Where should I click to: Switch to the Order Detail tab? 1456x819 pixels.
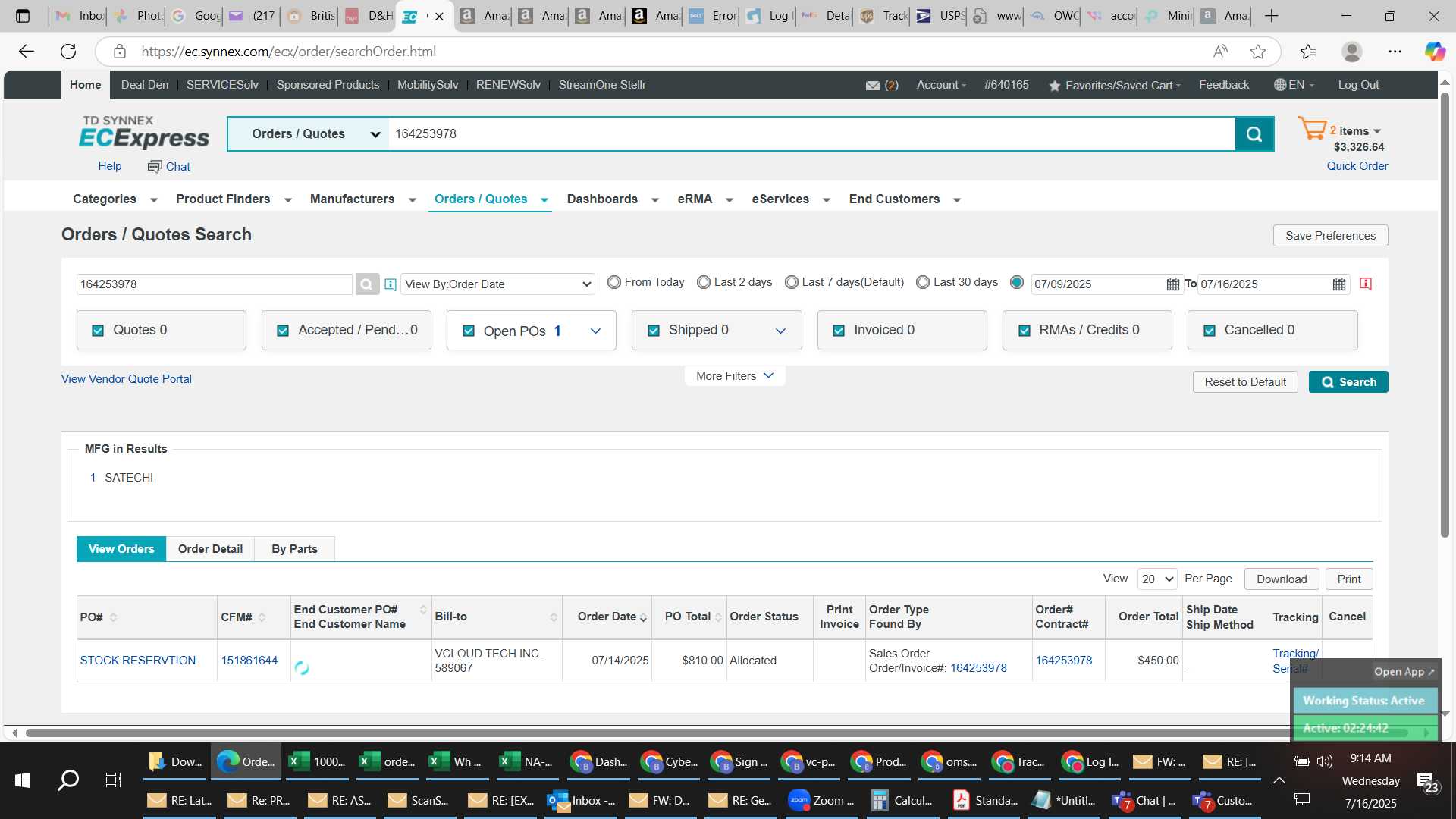point(210,549)
